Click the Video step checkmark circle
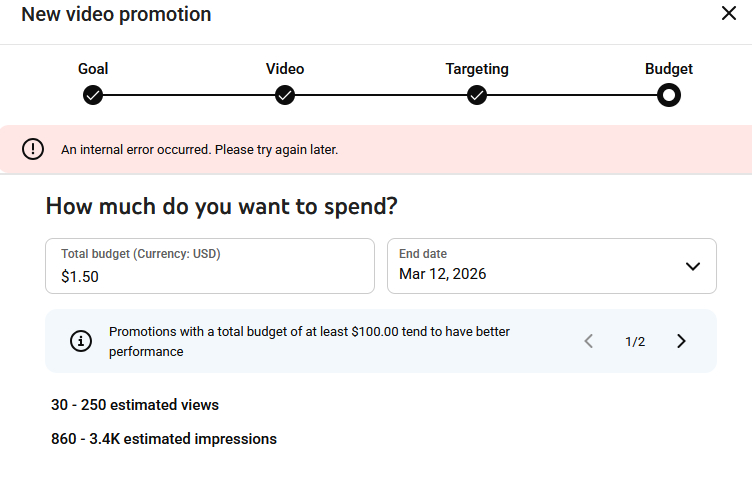The height and width of the screenshot is (490, 752). coord(285,95)
